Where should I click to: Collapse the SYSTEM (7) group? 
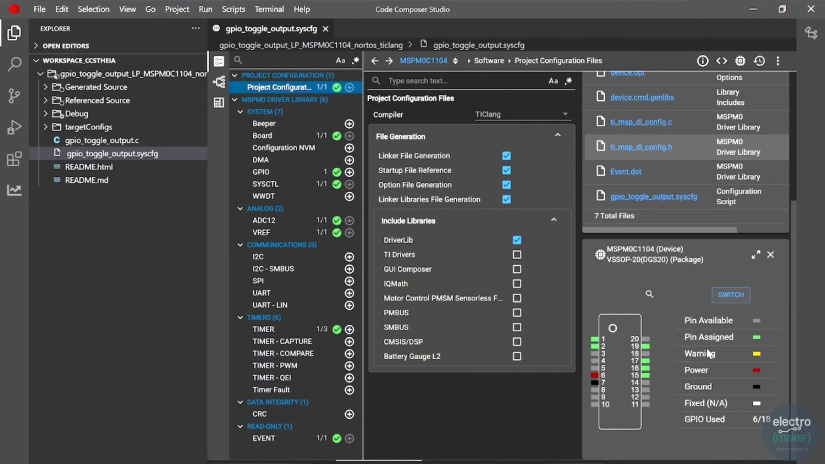240,112
